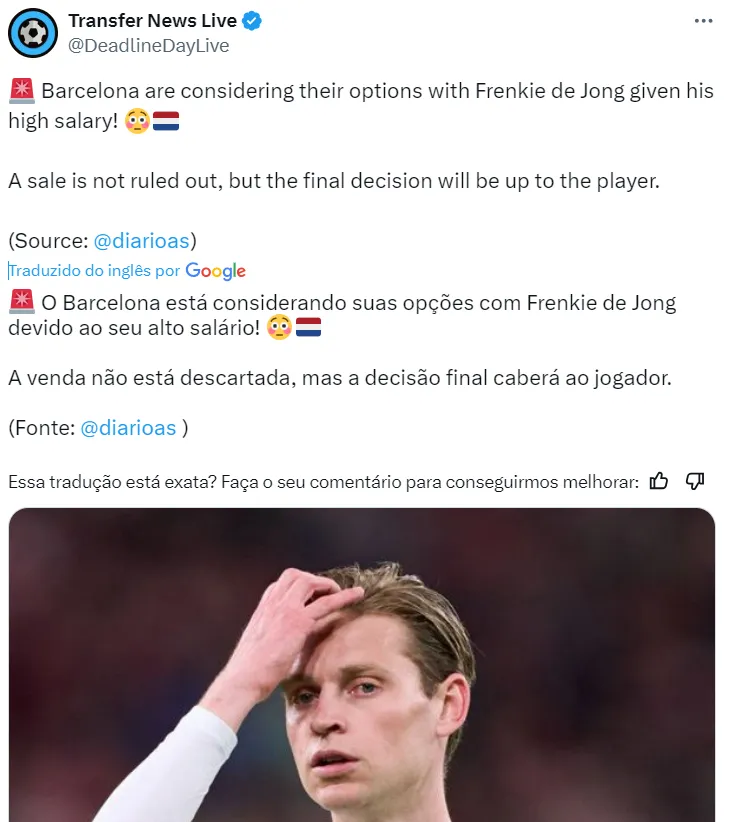Open the @DeadlineDayLive handle
The image size is (731, 822).
pyautogui.click(x=148, y=45)
